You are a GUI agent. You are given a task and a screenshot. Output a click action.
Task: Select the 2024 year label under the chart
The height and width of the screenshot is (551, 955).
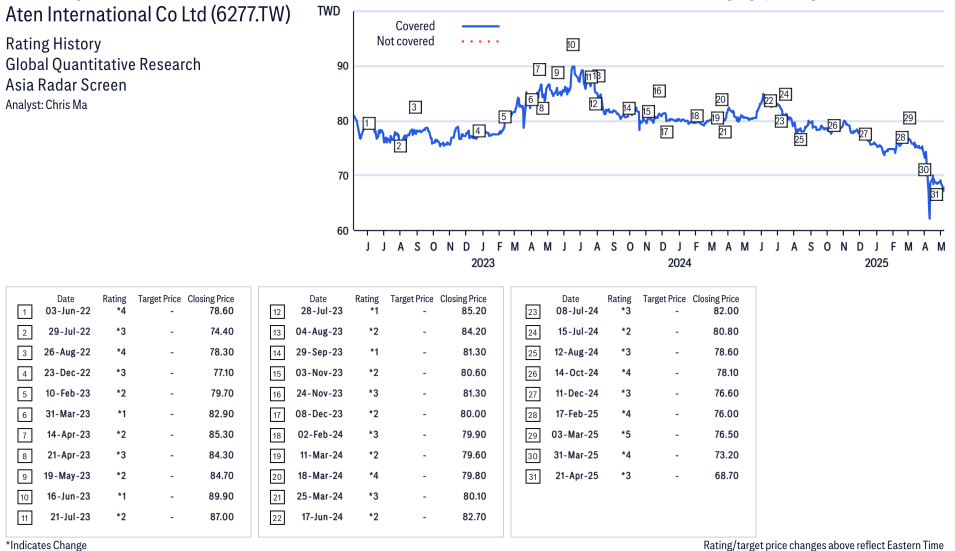click(x=680, y=263)
